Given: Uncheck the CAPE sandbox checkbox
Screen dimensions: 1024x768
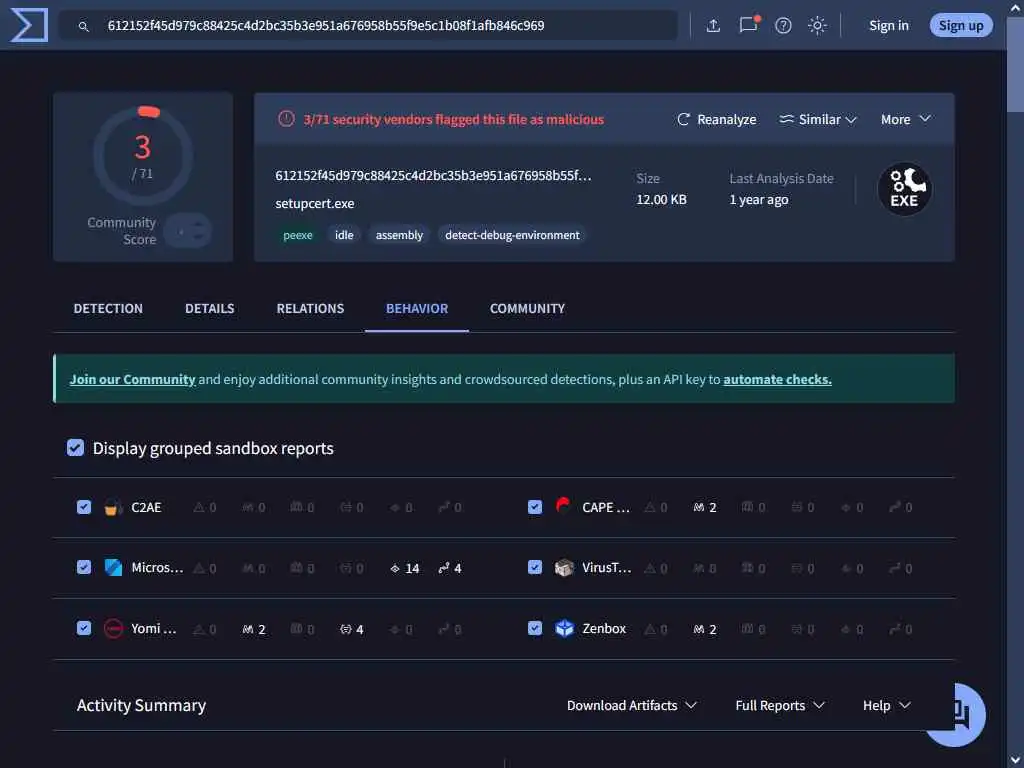Looking at the screenshot, I should tap(535, 507).
